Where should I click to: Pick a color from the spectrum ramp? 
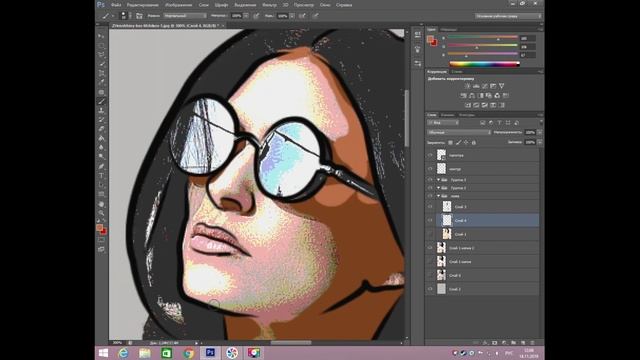pos(484,64)
